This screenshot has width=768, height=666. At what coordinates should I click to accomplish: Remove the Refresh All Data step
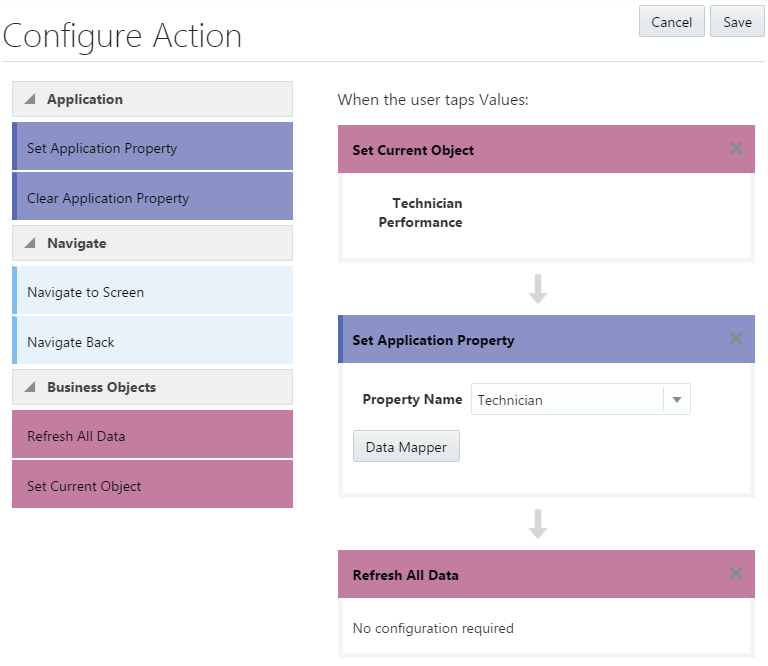click(x=736, y=574)
